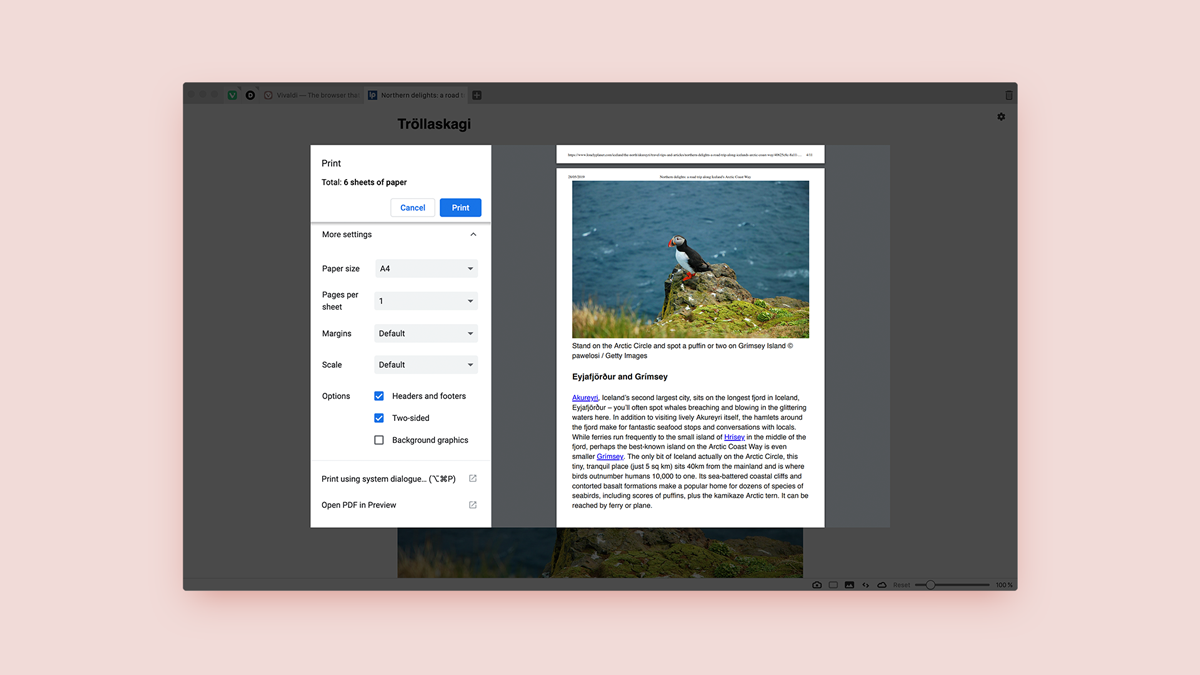The width and height of the screenshot is (1200, 675).
Task: Open the closed tabs trash icon
Action: [1009, 95]
